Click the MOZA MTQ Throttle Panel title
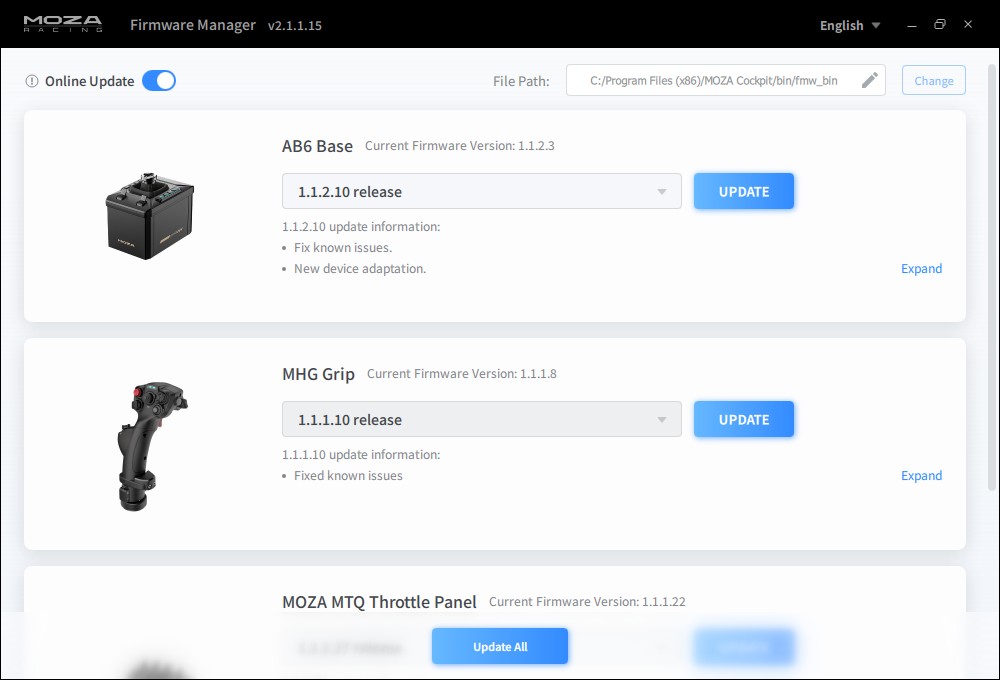This screenshot has height=680, width=1000. (x=379, y=602)
